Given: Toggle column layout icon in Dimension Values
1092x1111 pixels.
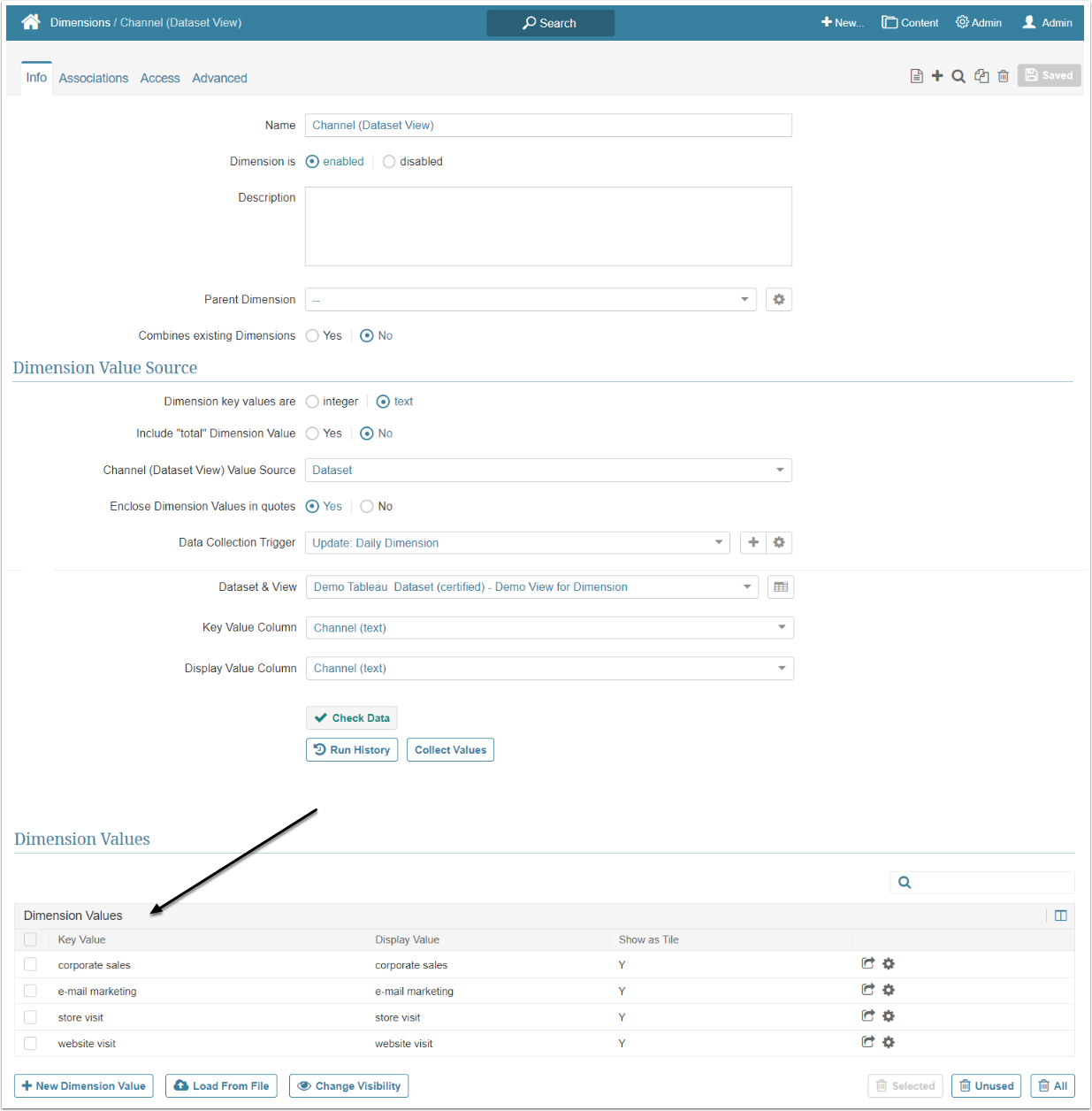Looking at the screenshot, I should click(x=1061, y=916).
